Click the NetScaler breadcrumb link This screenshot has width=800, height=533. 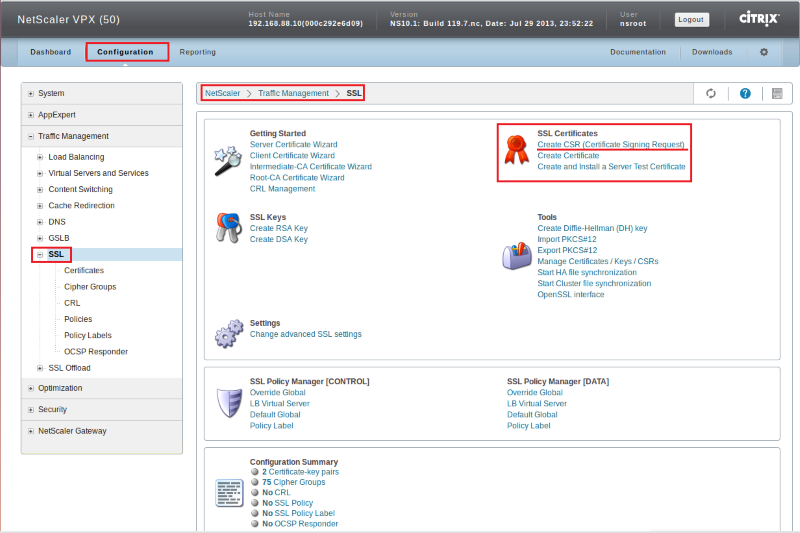(x=222, y=93)
